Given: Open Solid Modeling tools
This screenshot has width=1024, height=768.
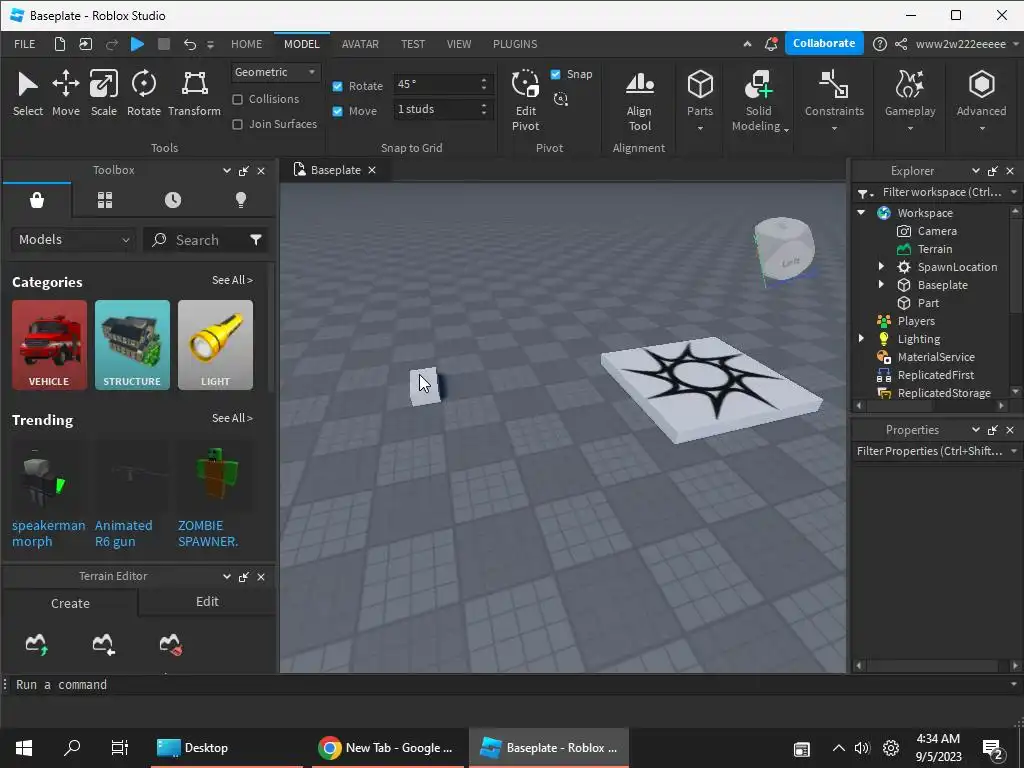Looking at the screenshot, I should (x=758, y=100).
